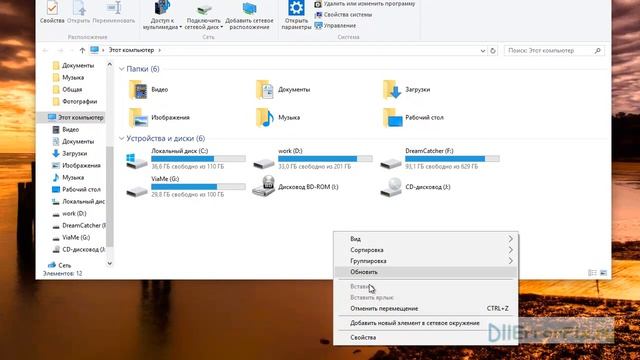Choose Отменить перемещение in context menu
Screen dimensions: 640x360
pos(426,309)
